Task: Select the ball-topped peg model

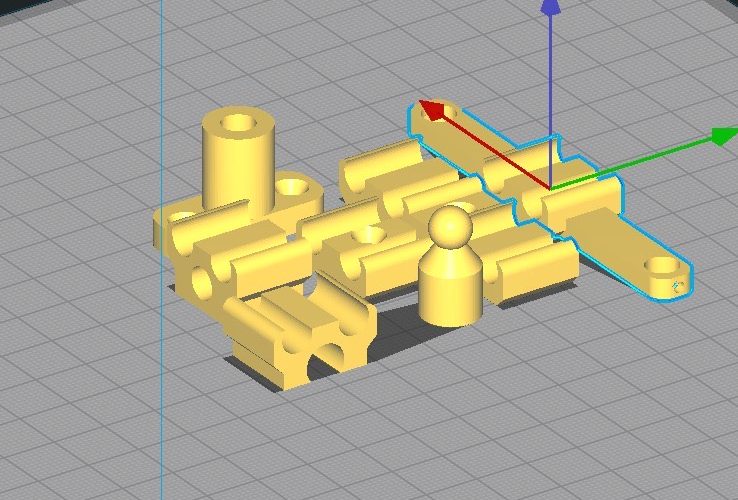Action: point(449,285)
